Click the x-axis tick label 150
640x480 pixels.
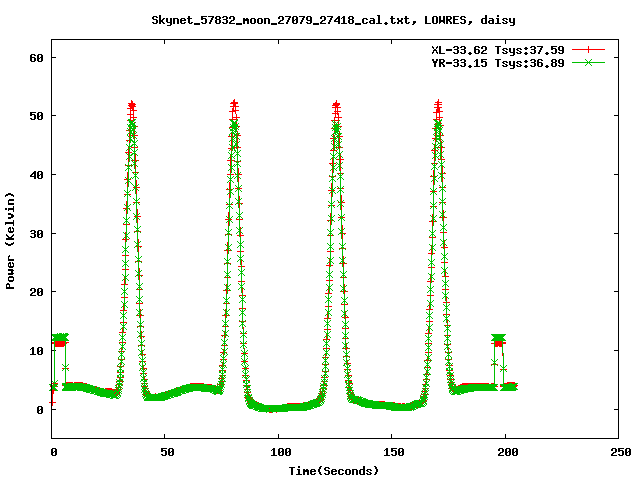[392, 452]
